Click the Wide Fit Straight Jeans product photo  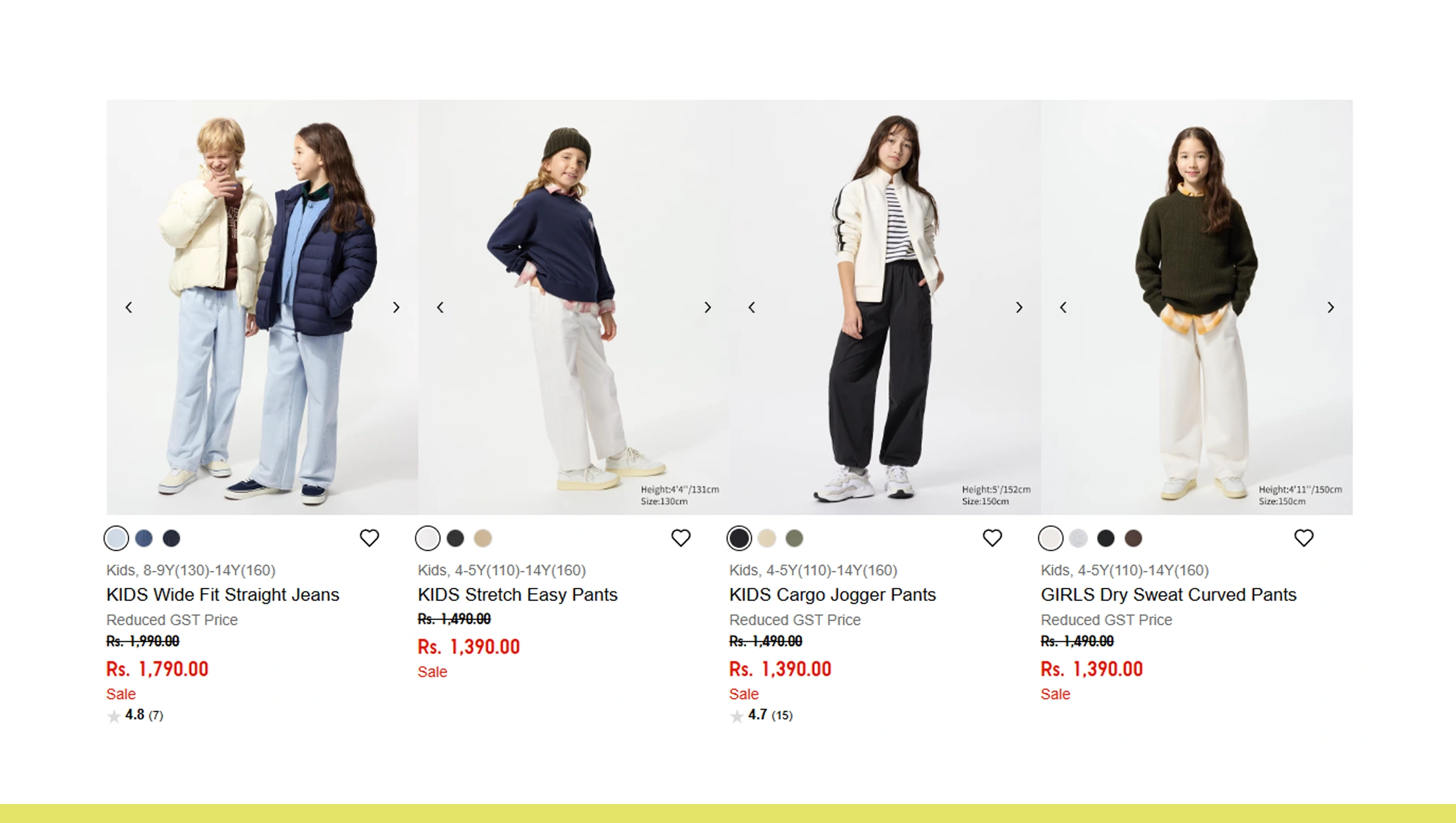(x=262, y=306)
